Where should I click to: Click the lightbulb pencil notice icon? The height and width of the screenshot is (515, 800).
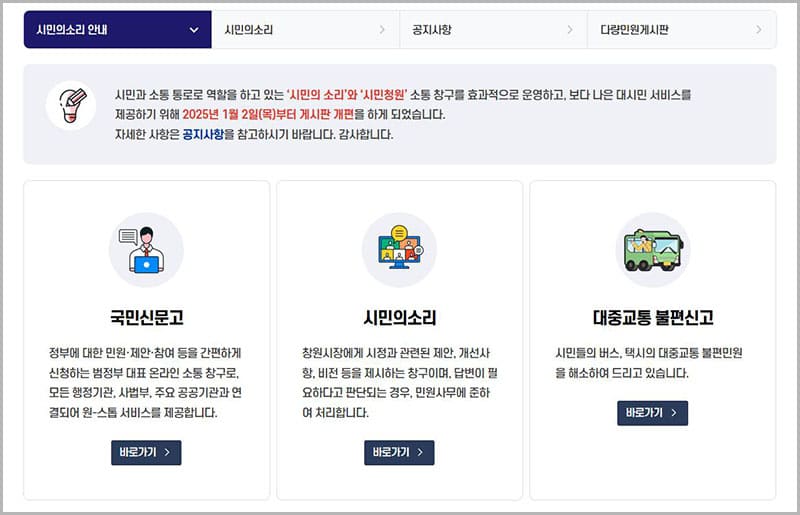pyautogui.click(x=71, y=105)
